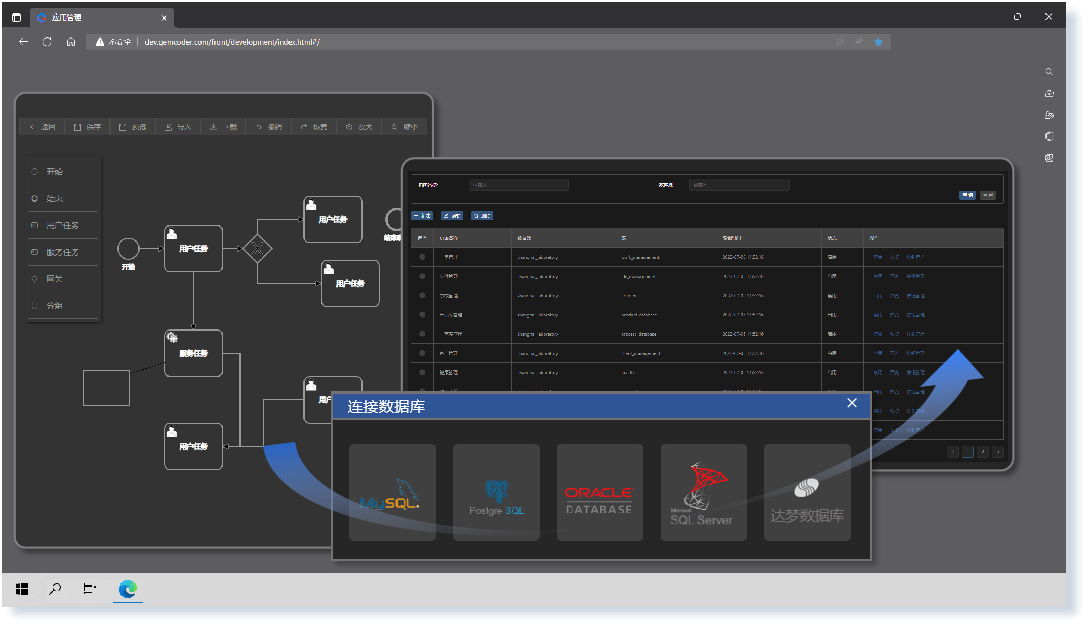Click the 放大 zoom-in toolbar button

[359, 127]
